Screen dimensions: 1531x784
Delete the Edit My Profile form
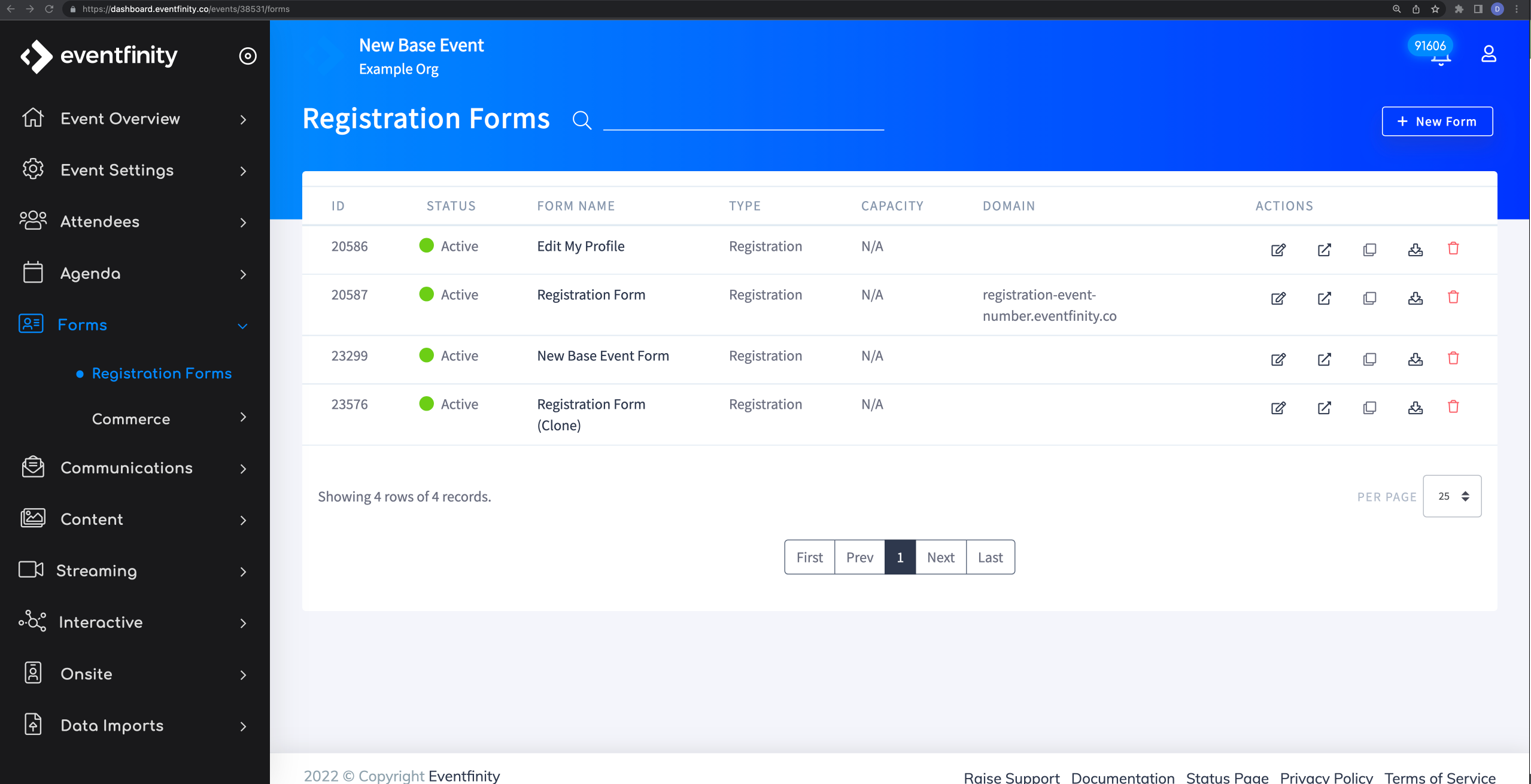pyautogui.click(x=1453, y=248)
